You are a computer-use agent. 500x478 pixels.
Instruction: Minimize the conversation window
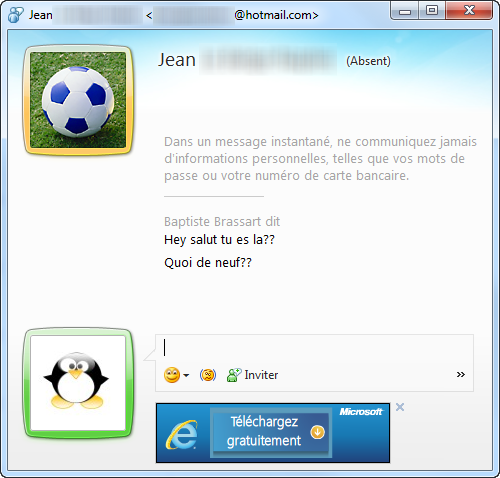pyautogui.click(x=405, y=11)
